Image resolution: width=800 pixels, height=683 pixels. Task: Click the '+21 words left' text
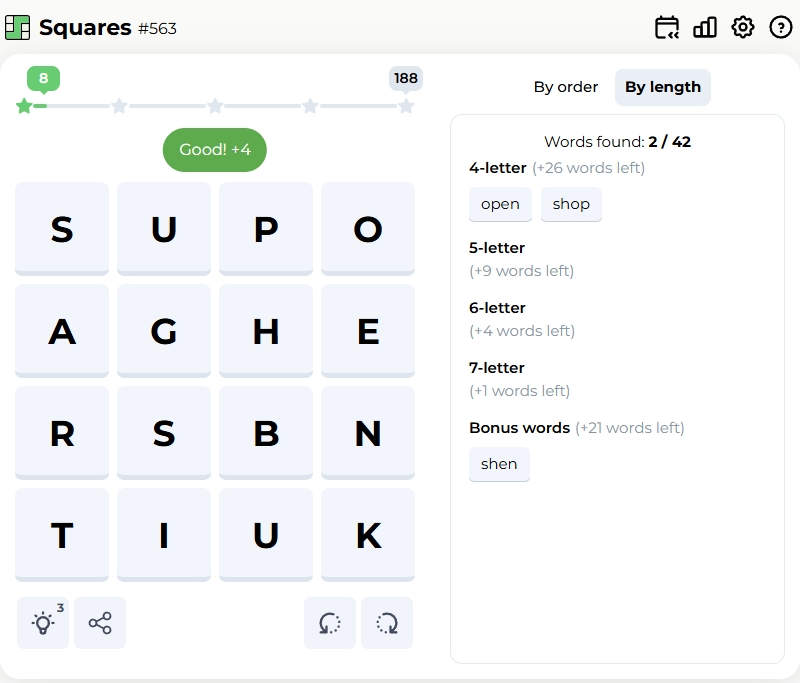click(630, 428)
